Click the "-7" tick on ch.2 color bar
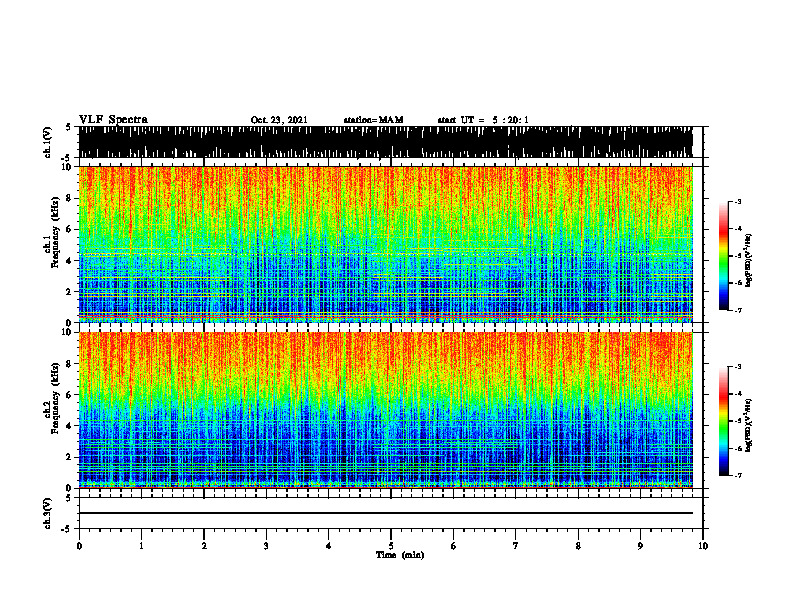The width and height of the screenshot is (792, 612). (737, 476)
